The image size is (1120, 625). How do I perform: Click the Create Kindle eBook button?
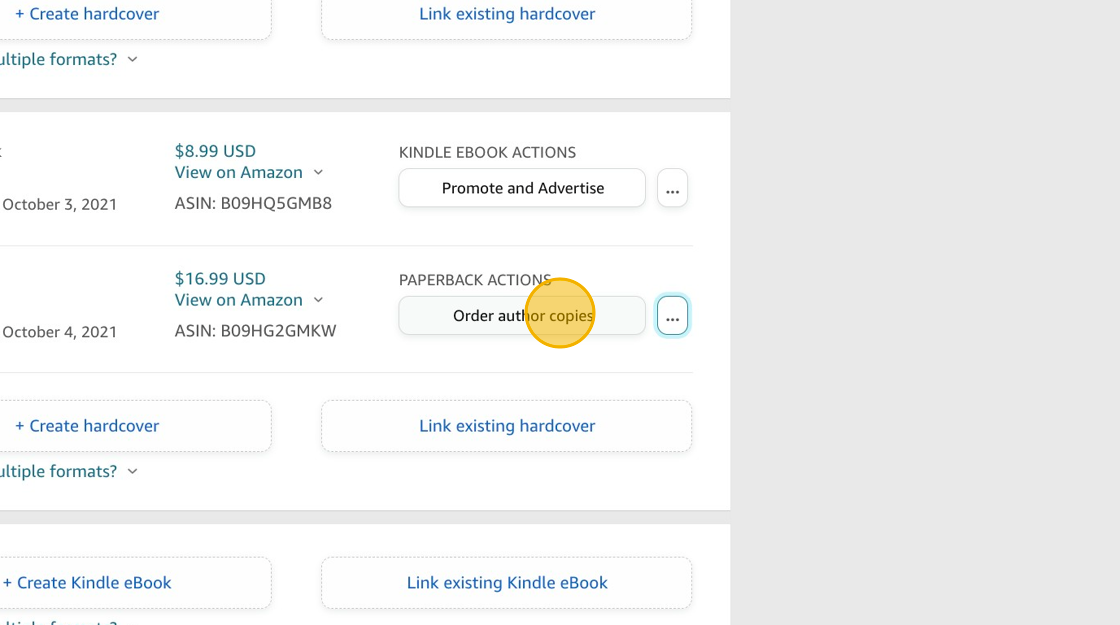[x=87, y=583]
